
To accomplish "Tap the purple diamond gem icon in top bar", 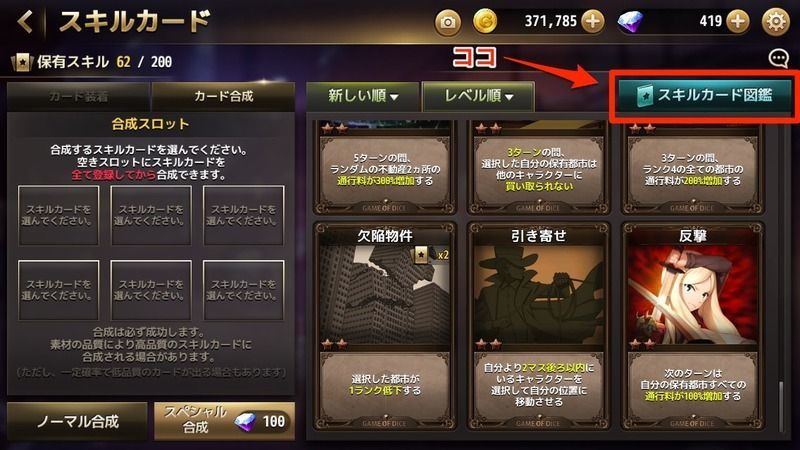I will tap(631, 22).
